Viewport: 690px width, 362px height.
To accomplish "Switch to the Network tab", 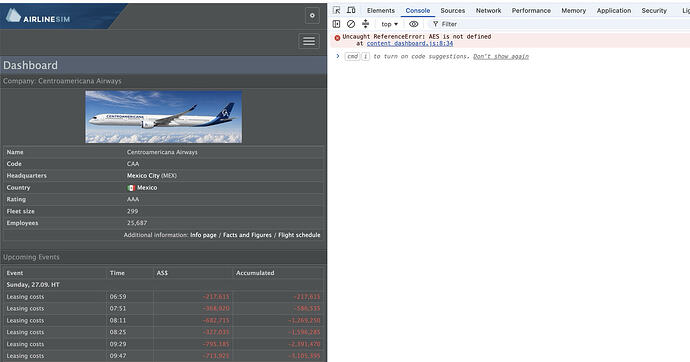I will tap(488, 11).
